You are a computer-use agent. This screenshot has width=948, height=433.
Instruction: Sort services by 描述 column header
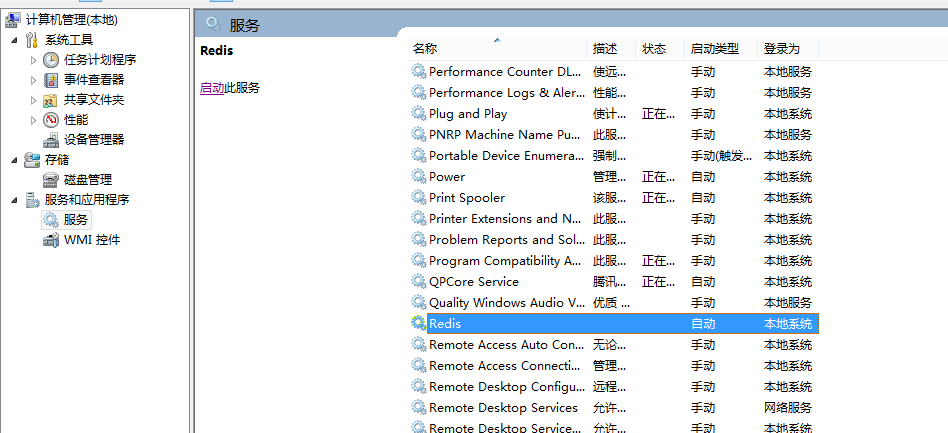click(611, 48)
